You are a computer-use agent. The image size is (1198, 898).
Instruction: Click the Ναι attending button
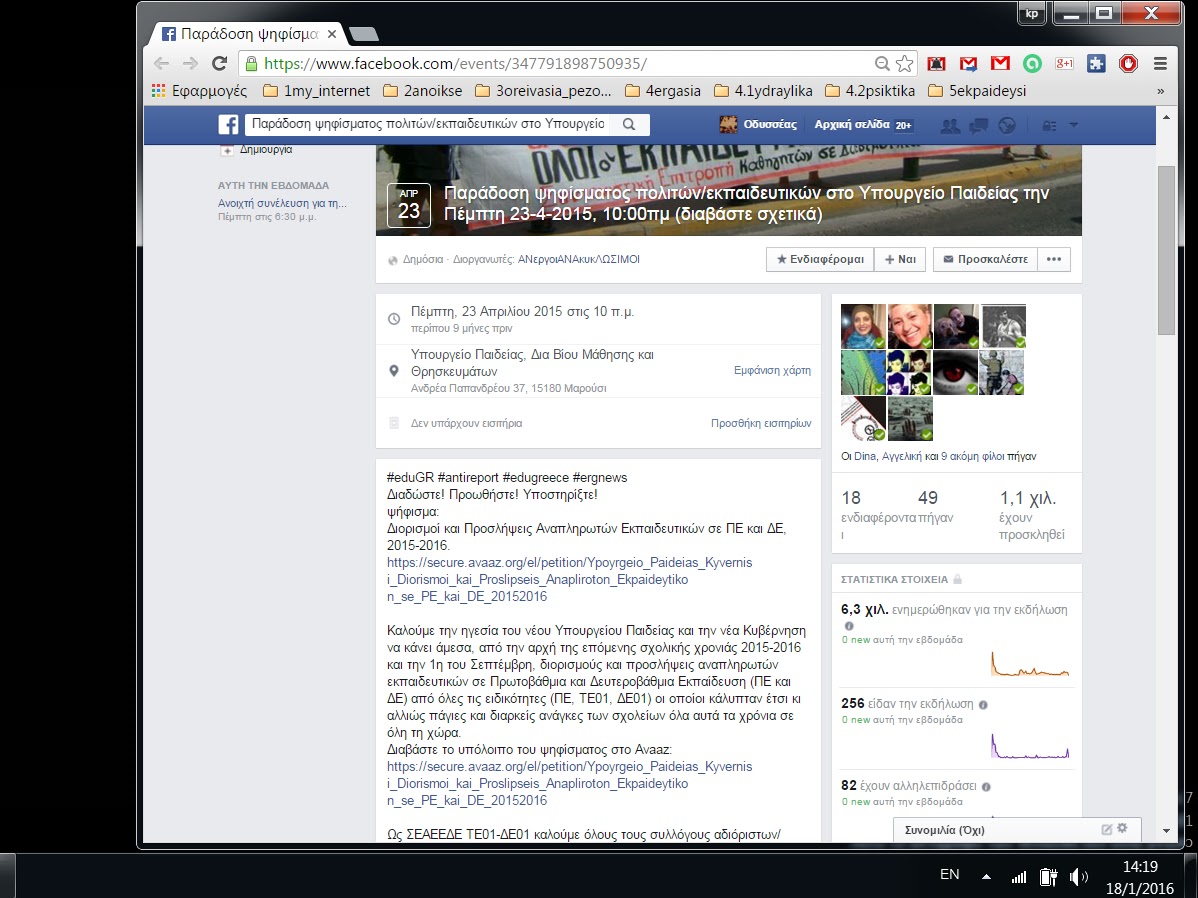tap(900, 259)
